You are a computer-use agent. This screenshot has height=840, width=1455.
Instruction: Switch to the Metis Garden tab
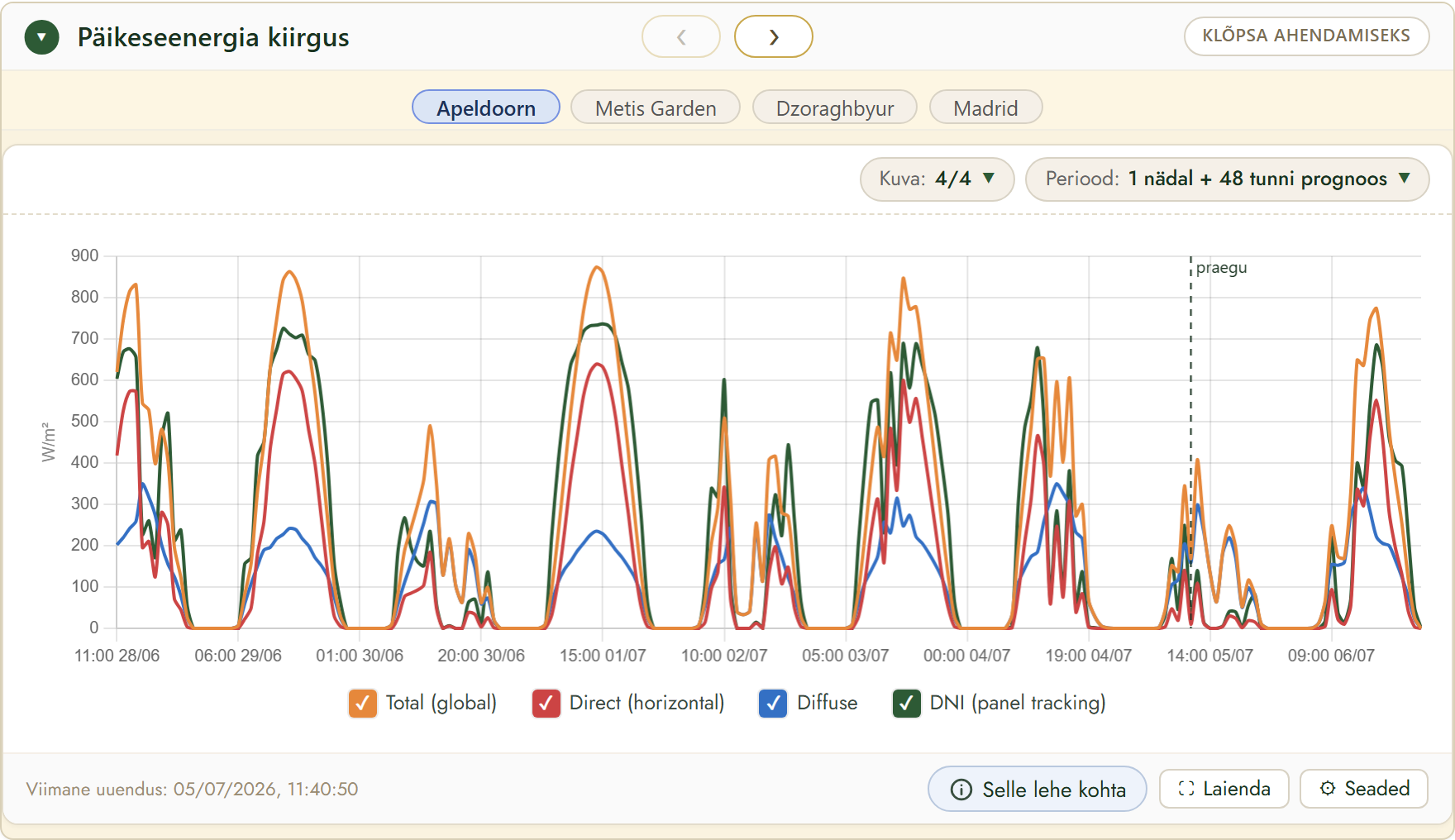click(656, 107)
